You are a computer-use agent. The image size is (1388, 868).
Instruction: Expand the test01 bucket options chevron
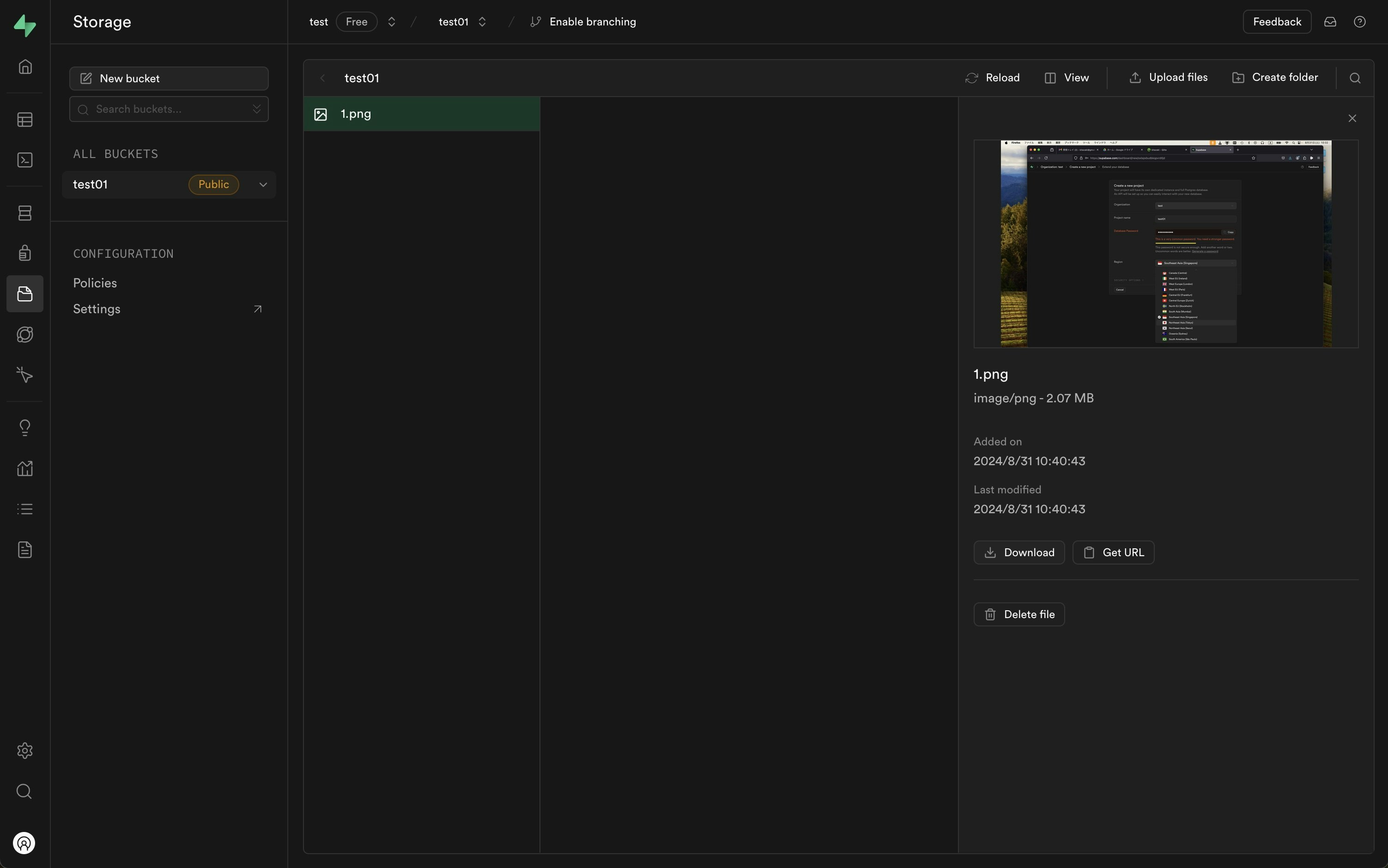(263, 185)
